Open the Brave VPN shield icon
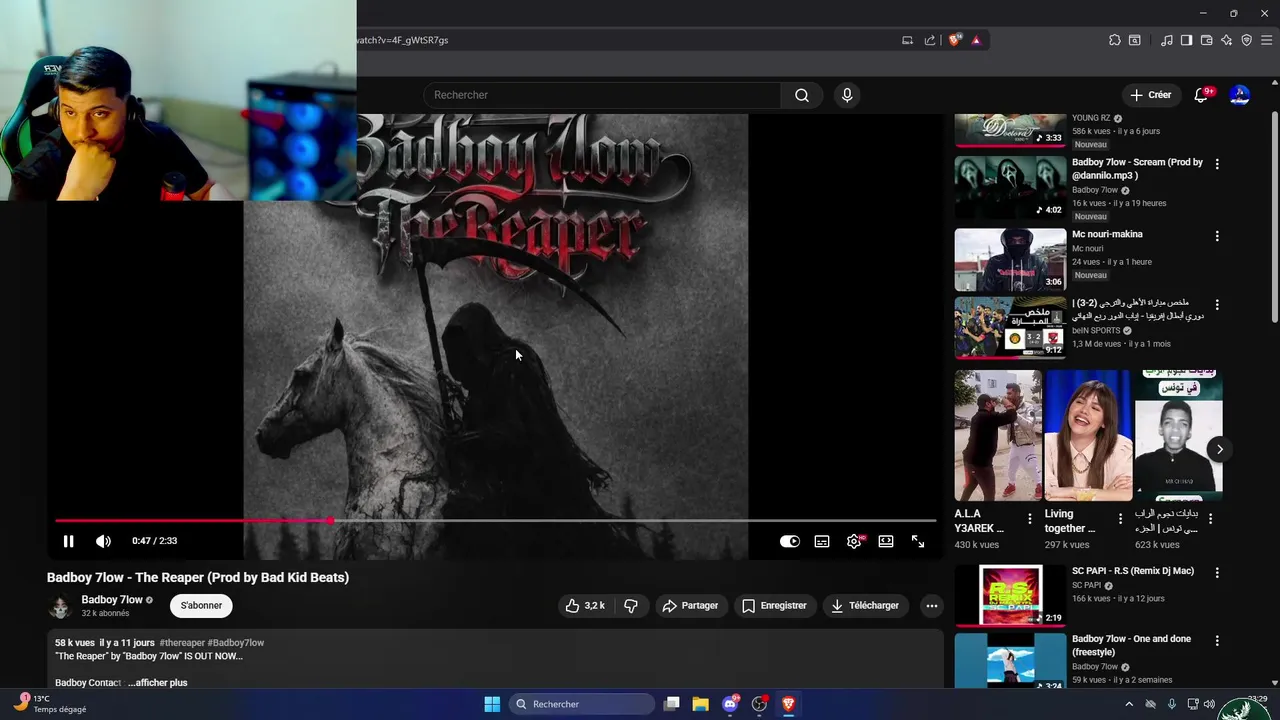This screenshot has height=720, width=1280. click(x=1246, y=40)
